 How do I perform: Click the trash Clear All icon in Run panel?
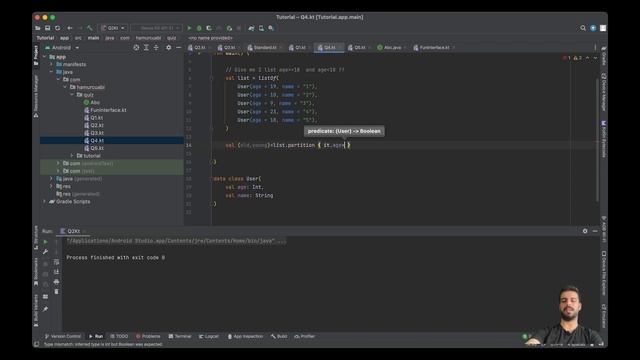tap(56, 292)
